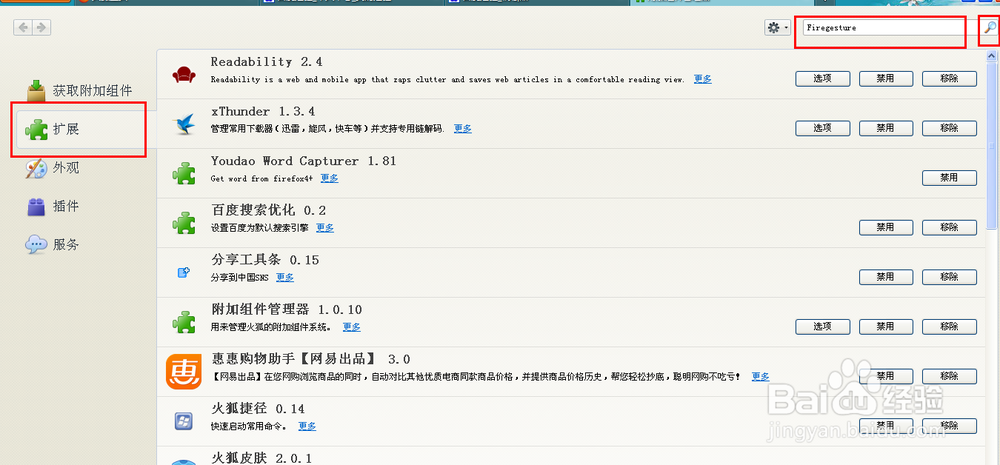The height and width of the screenshot is (465, 1000).
Task: Click the 惠惠购物助手 orange icon
Action: tap(184, 371)
